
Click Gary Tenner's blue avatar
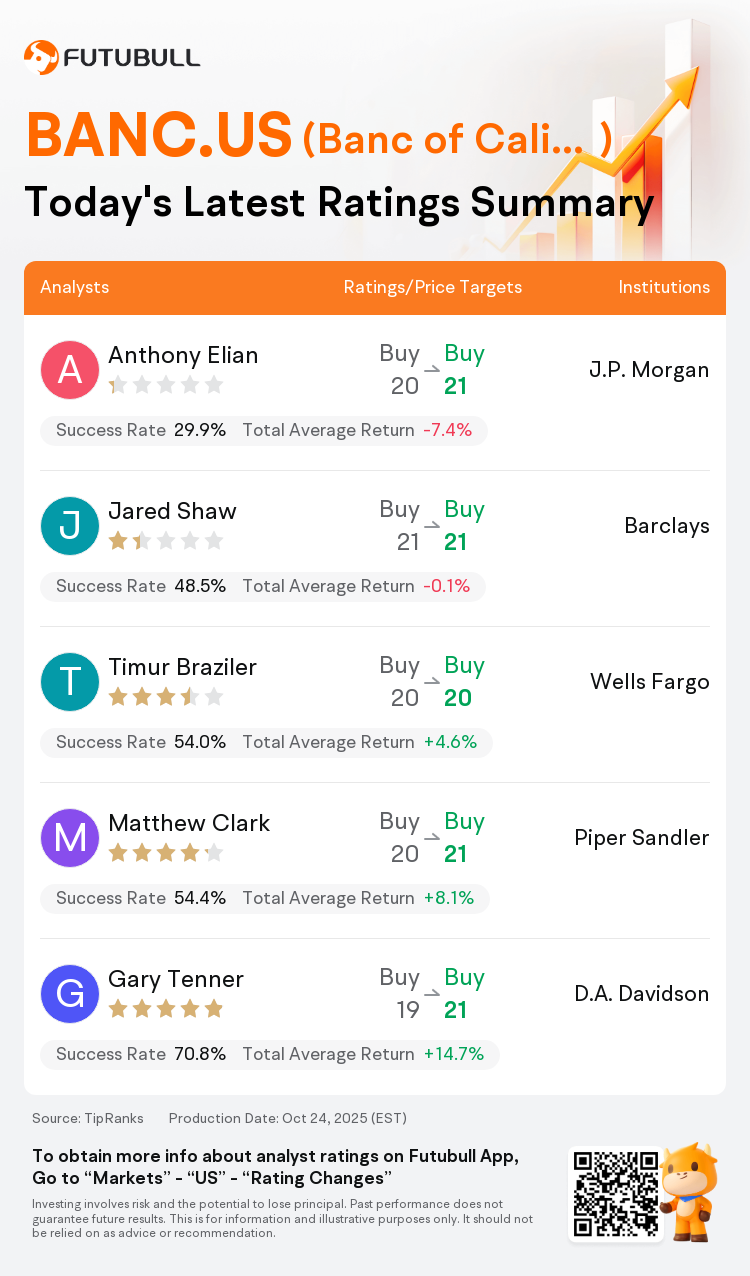pyautogui.click(x=70, y=994)
